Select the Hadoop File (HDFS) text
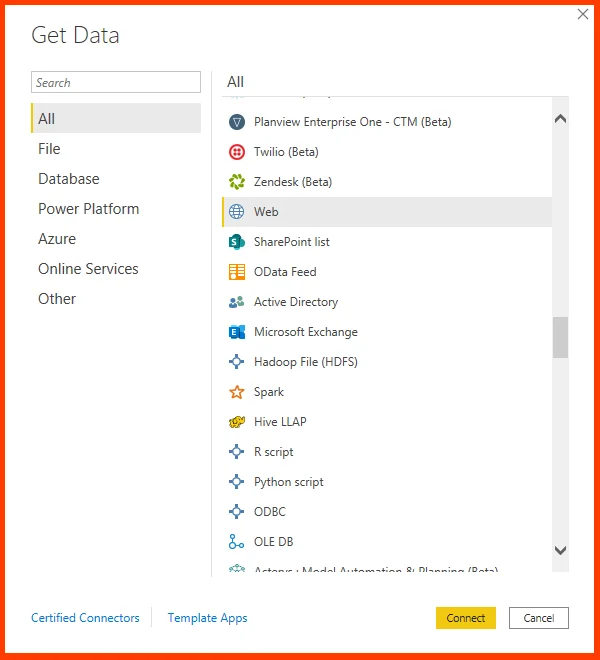The height and width of the screenshot is (660, 600). click(306, 362)
